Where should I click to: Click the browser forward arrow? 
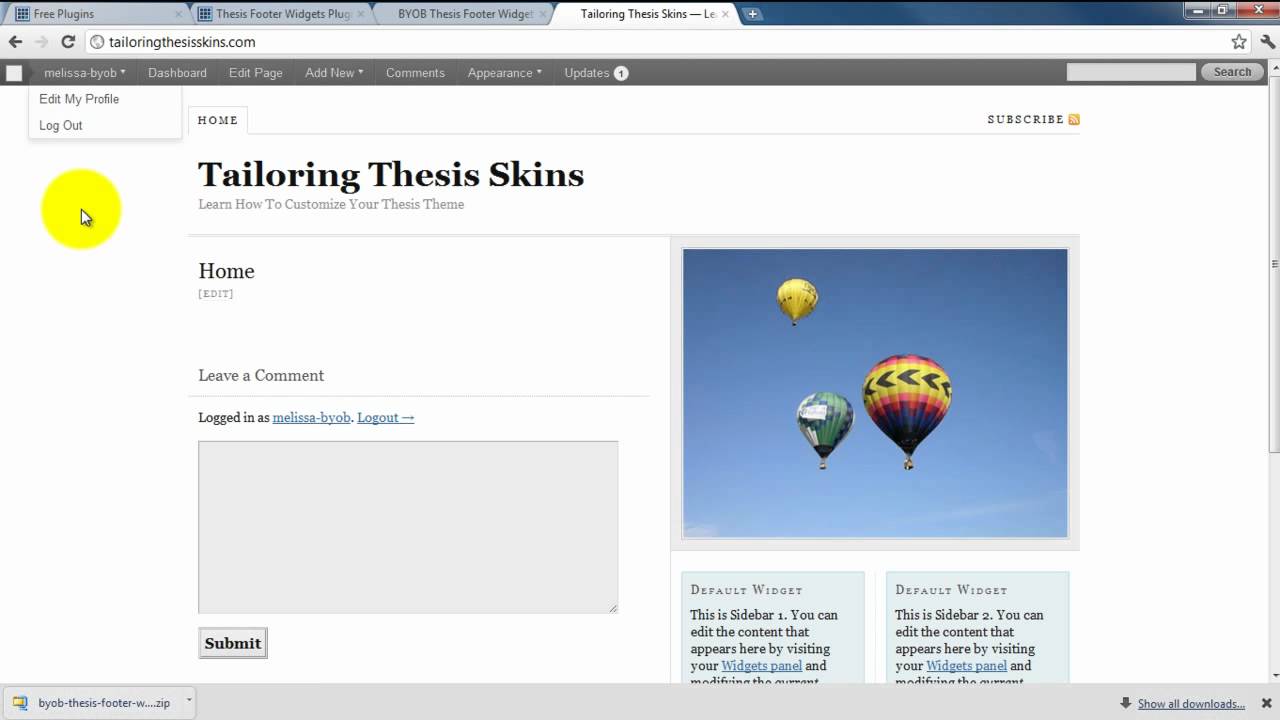pyautogui.click(x=41, y=42)
